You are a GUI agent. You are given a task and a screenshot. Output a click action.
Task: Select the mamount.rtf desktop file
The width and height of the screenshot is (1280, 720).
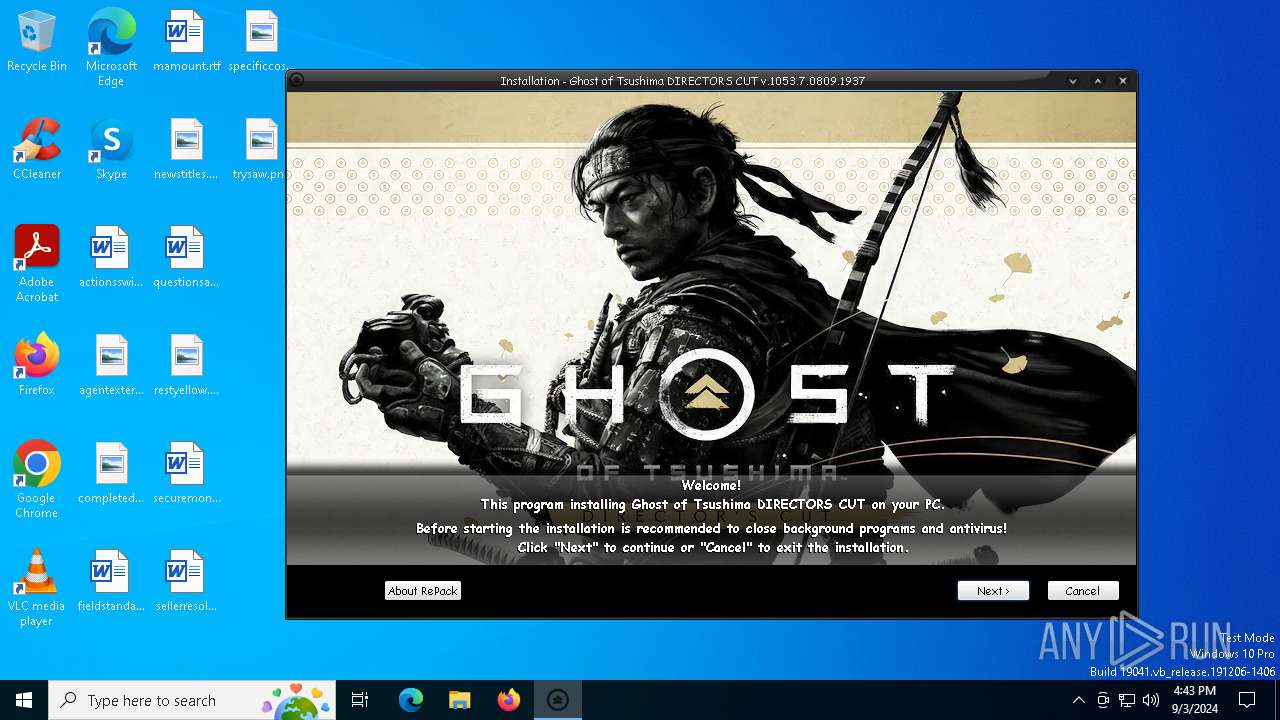pos(186,42)
